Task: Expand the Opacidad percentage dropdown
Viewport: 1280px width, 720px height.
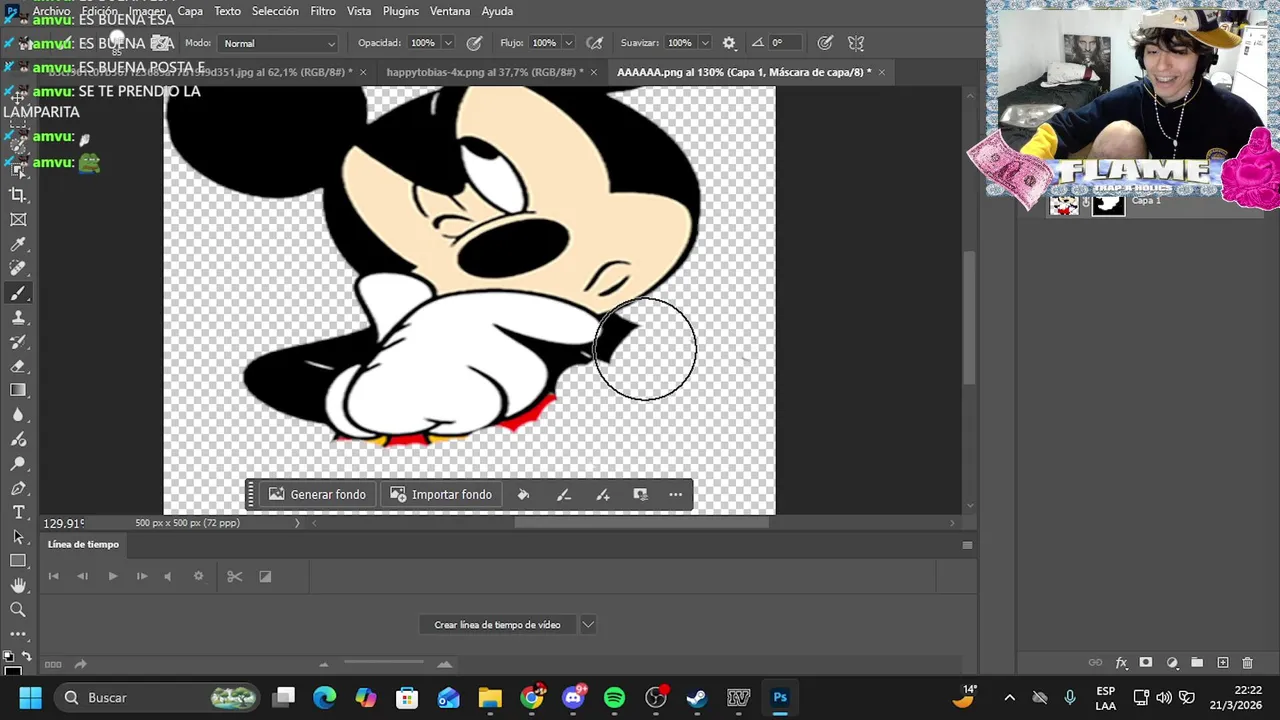Action: point(447,43)
